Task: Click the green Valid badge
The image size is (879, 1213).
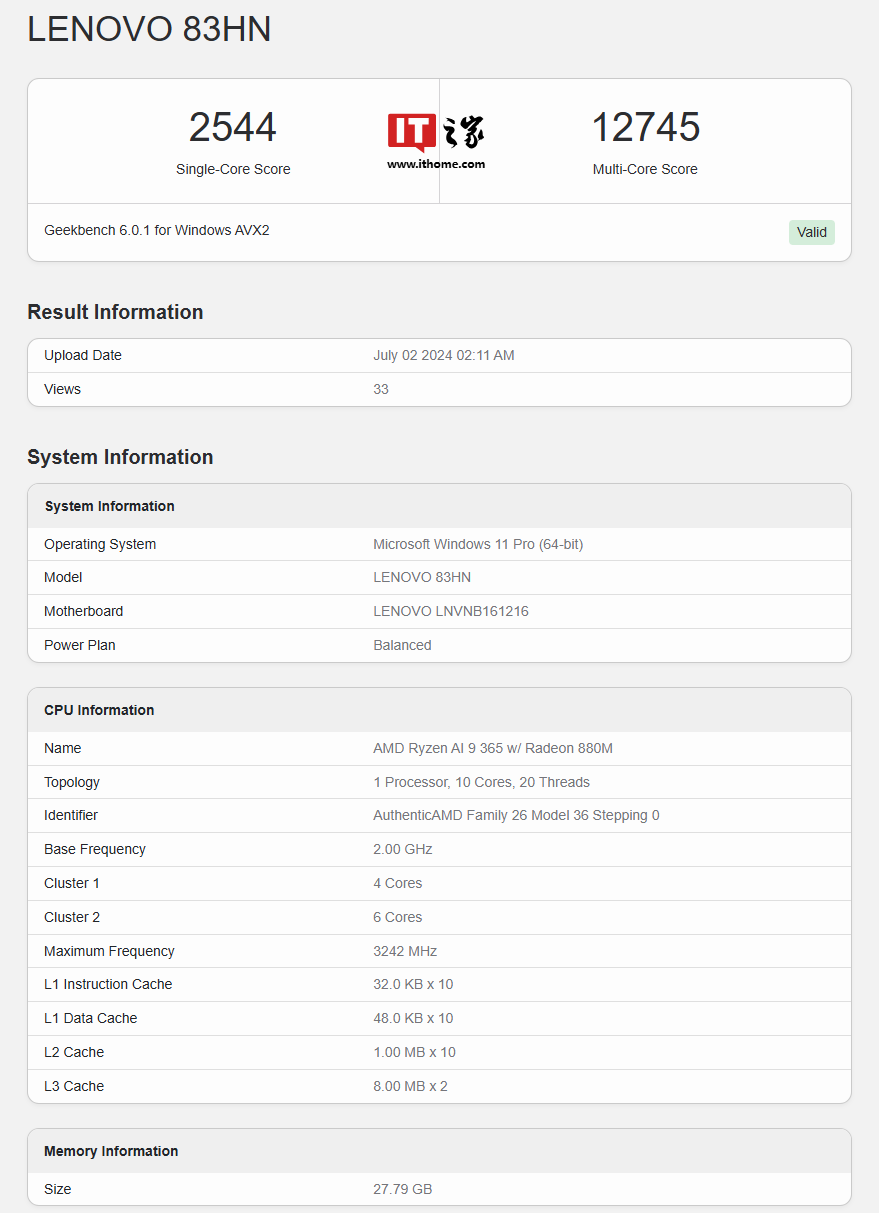Action: click(x=811, y=232)
